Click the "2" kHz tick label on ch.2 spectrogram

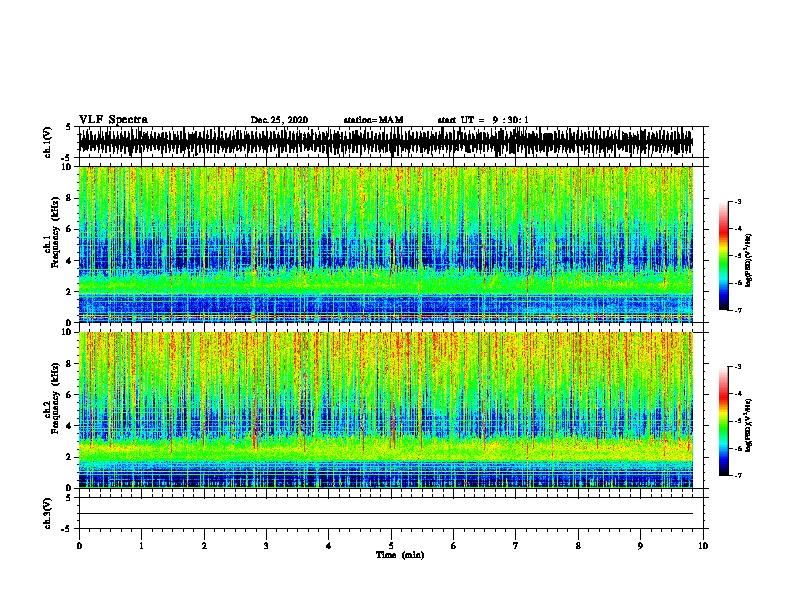(x=70, y=457)
